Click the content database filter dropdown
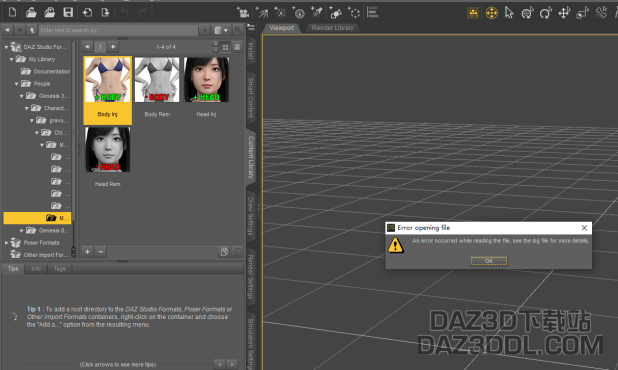The height and width of the screenshot is (370, 618). point(221,30)
